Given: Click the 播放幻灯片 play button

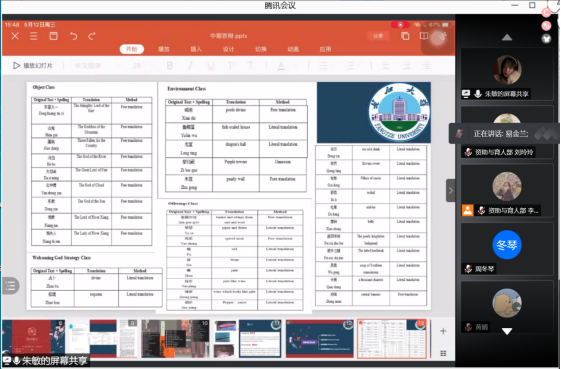Looking at the screenshot, I should (33, 65).
